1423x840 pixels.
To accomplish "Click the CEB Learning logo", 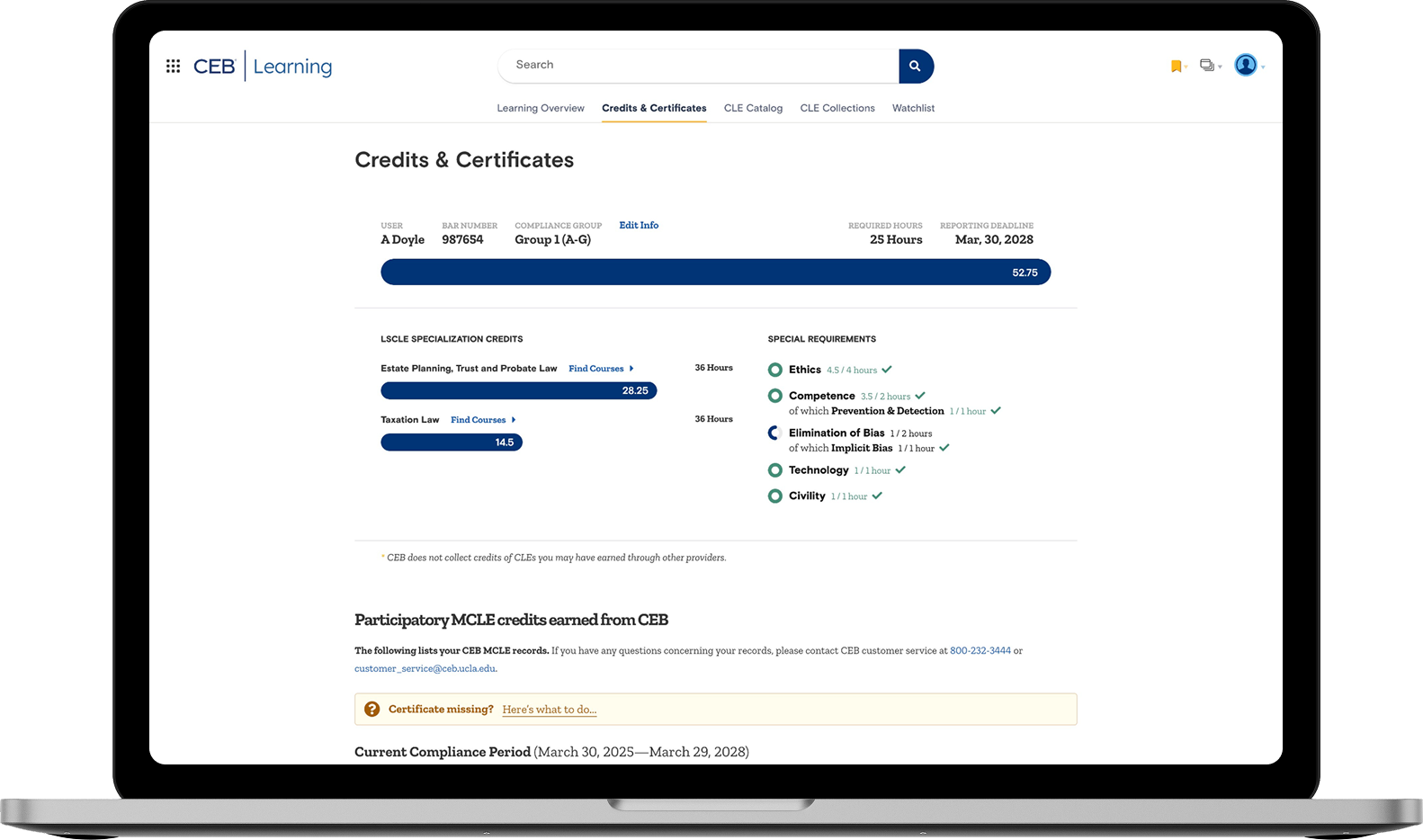I will click(263, 67).
